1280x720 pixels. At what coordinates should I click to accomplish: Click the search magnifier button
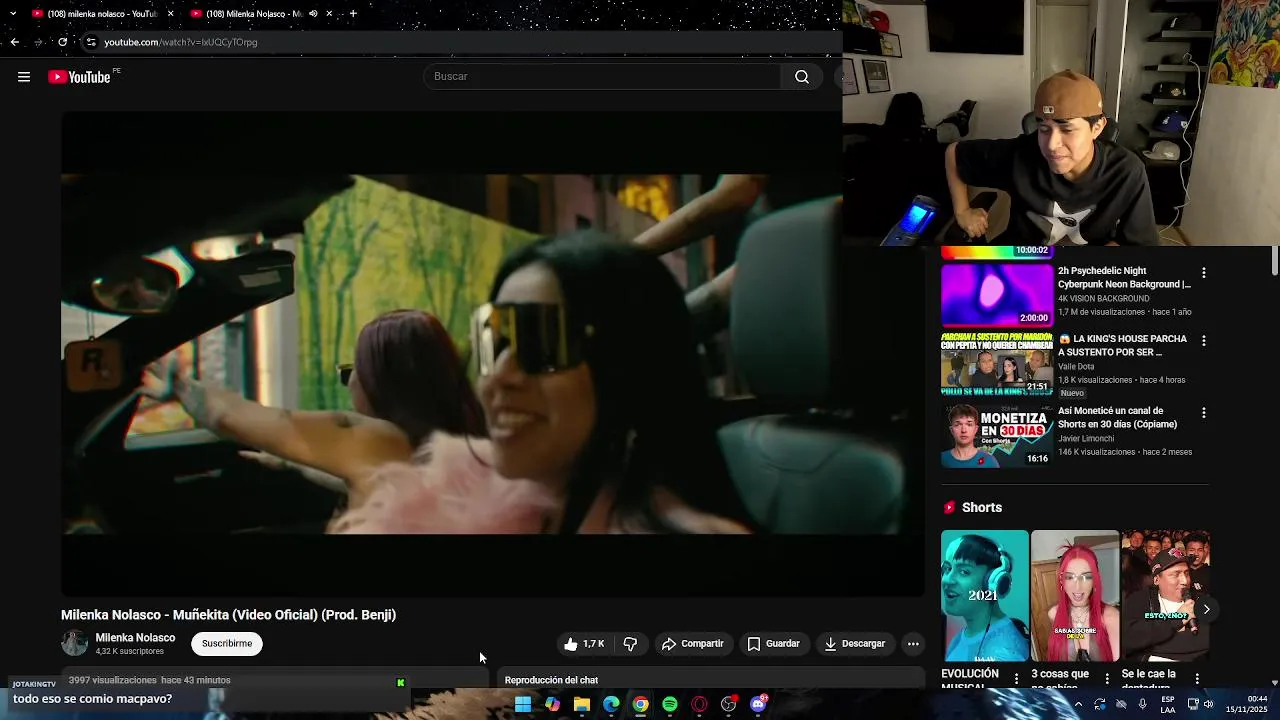click(802, 77)
